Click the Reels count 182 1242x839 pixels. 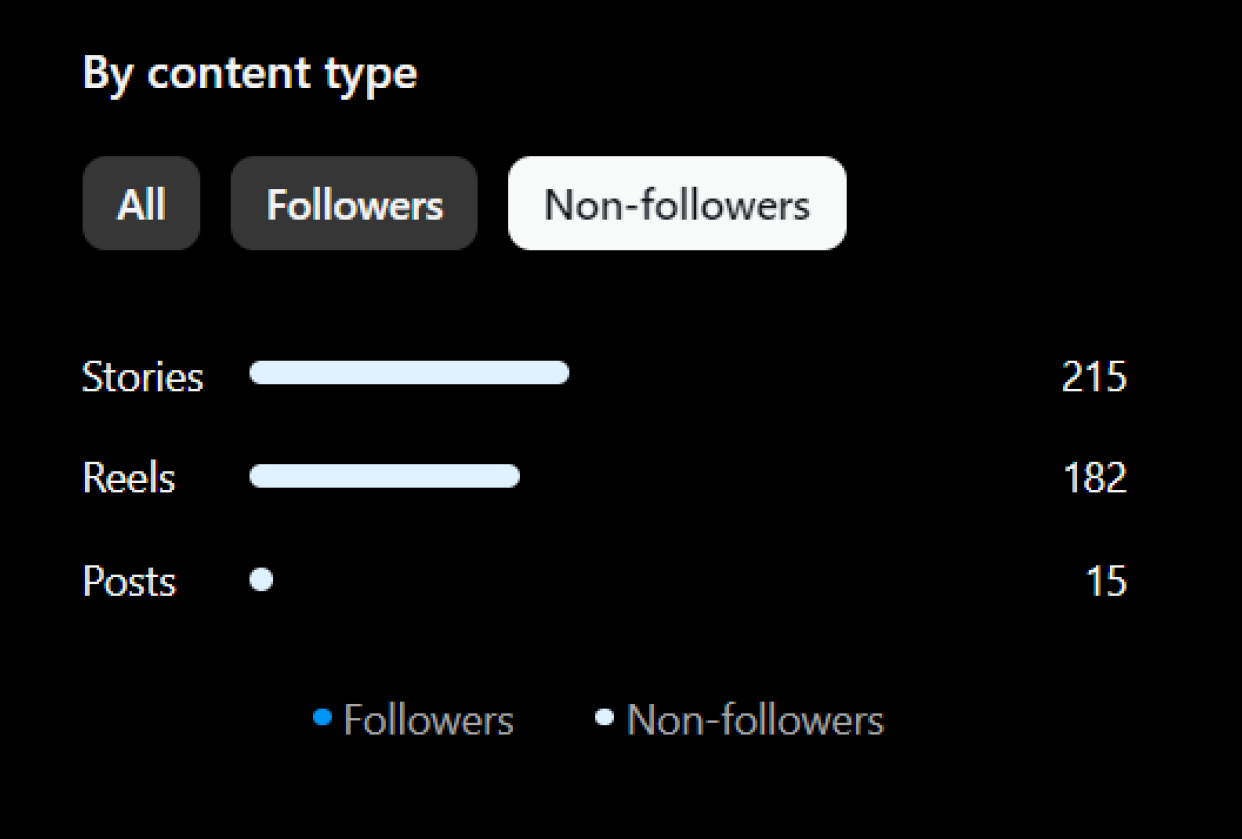click(1095, 478)
